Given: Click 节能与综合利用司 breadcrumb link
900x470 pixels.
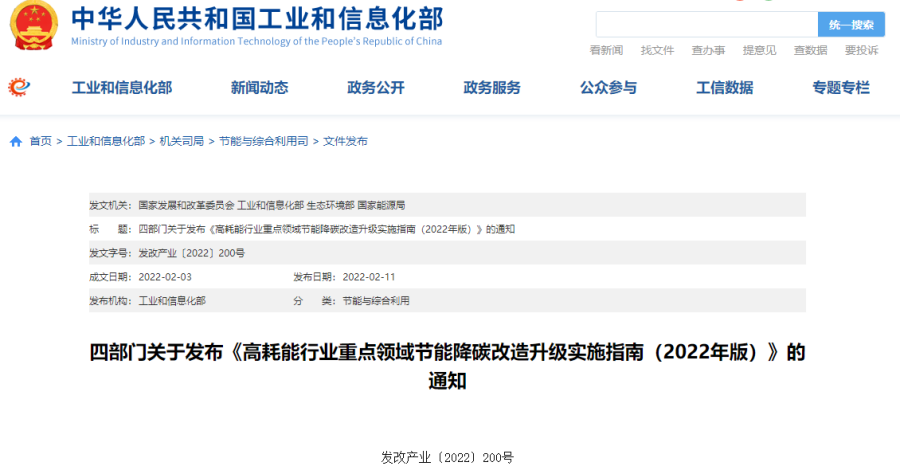Looking at the screenshot, I should pyautogui.click(x=263, y=141).
